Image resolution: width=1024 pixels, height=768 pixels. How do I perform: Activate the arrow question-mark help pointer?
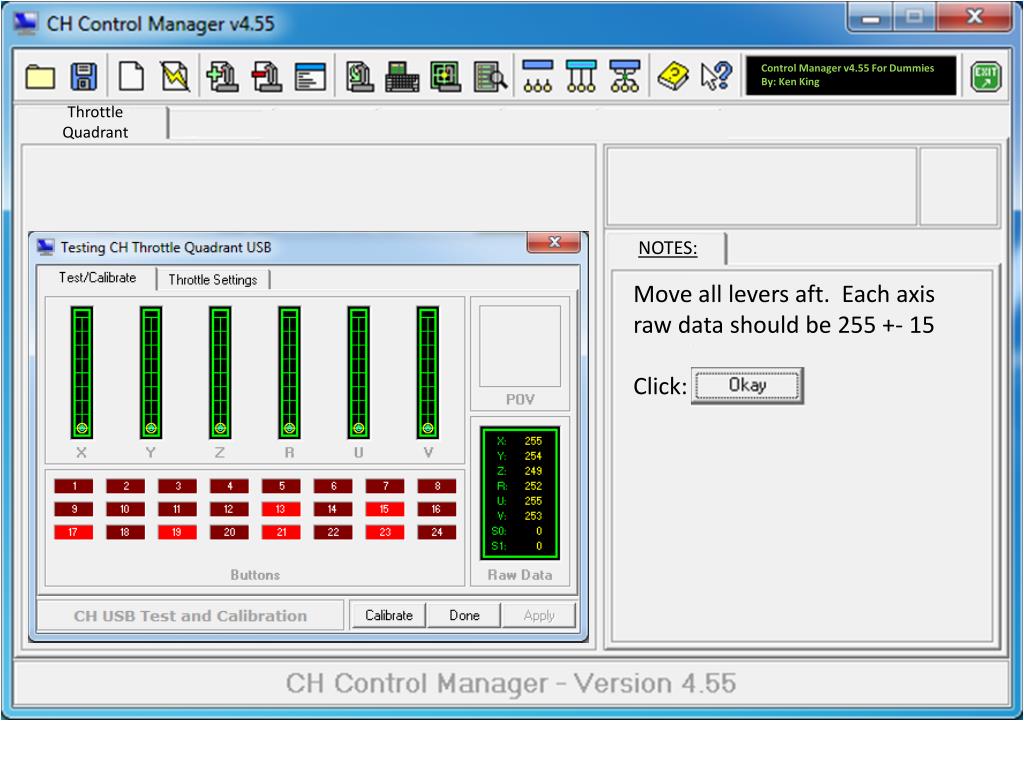[716, 76]
